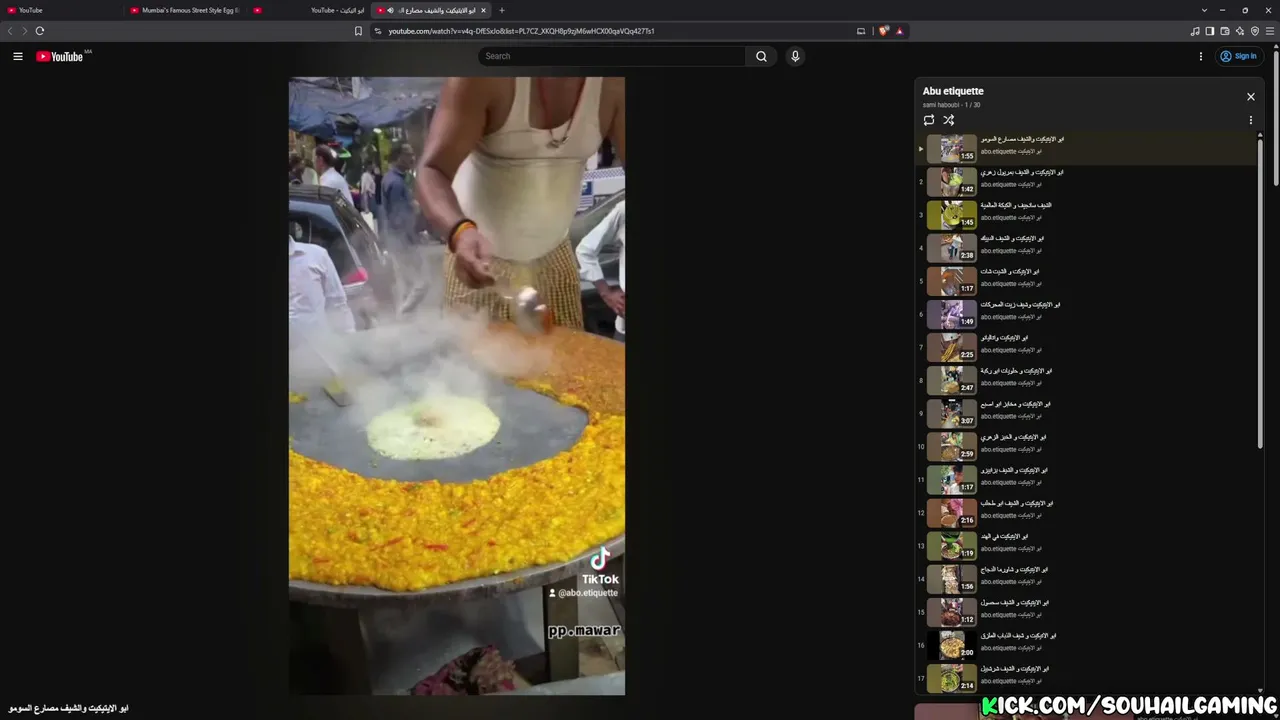Open YouTube settings three-dot menu
The width and height of the screenshot is (1280, 720).
(1201, 56)
